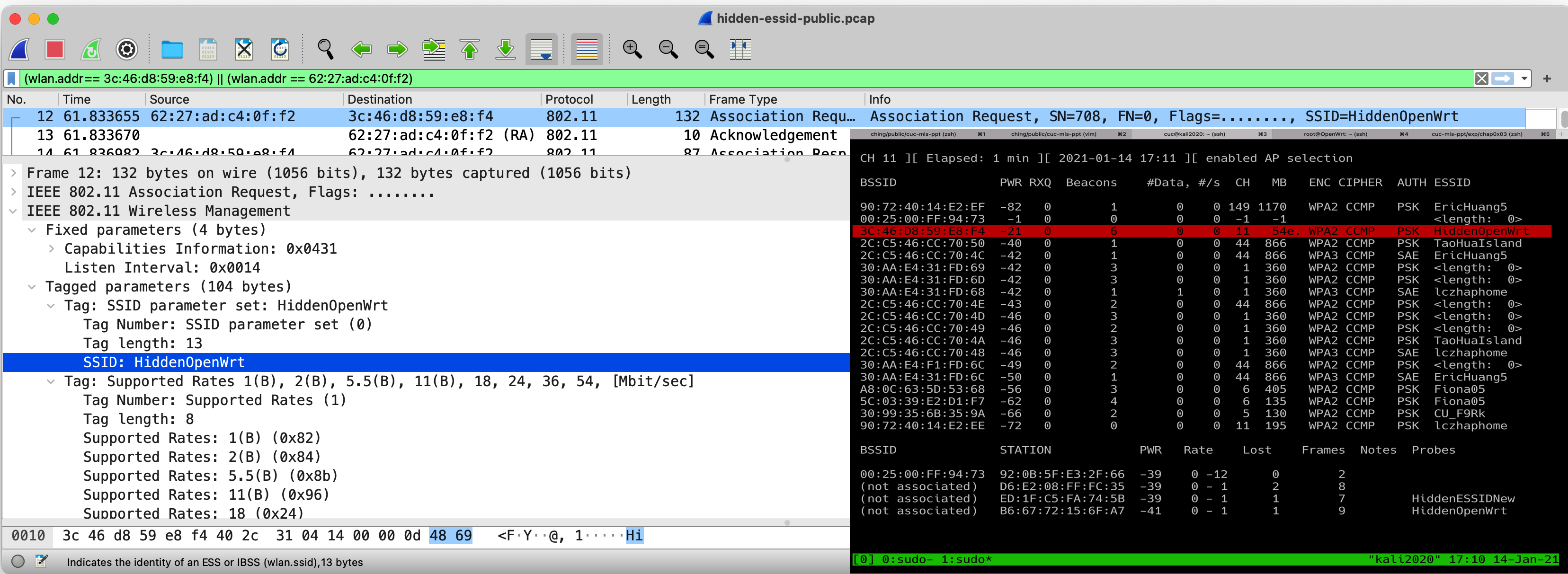Image resolution: width=1568 pixels, height=574 pixels.
Task: Toggle auto-scroll to last packet
Action: [x=541, y=49]
